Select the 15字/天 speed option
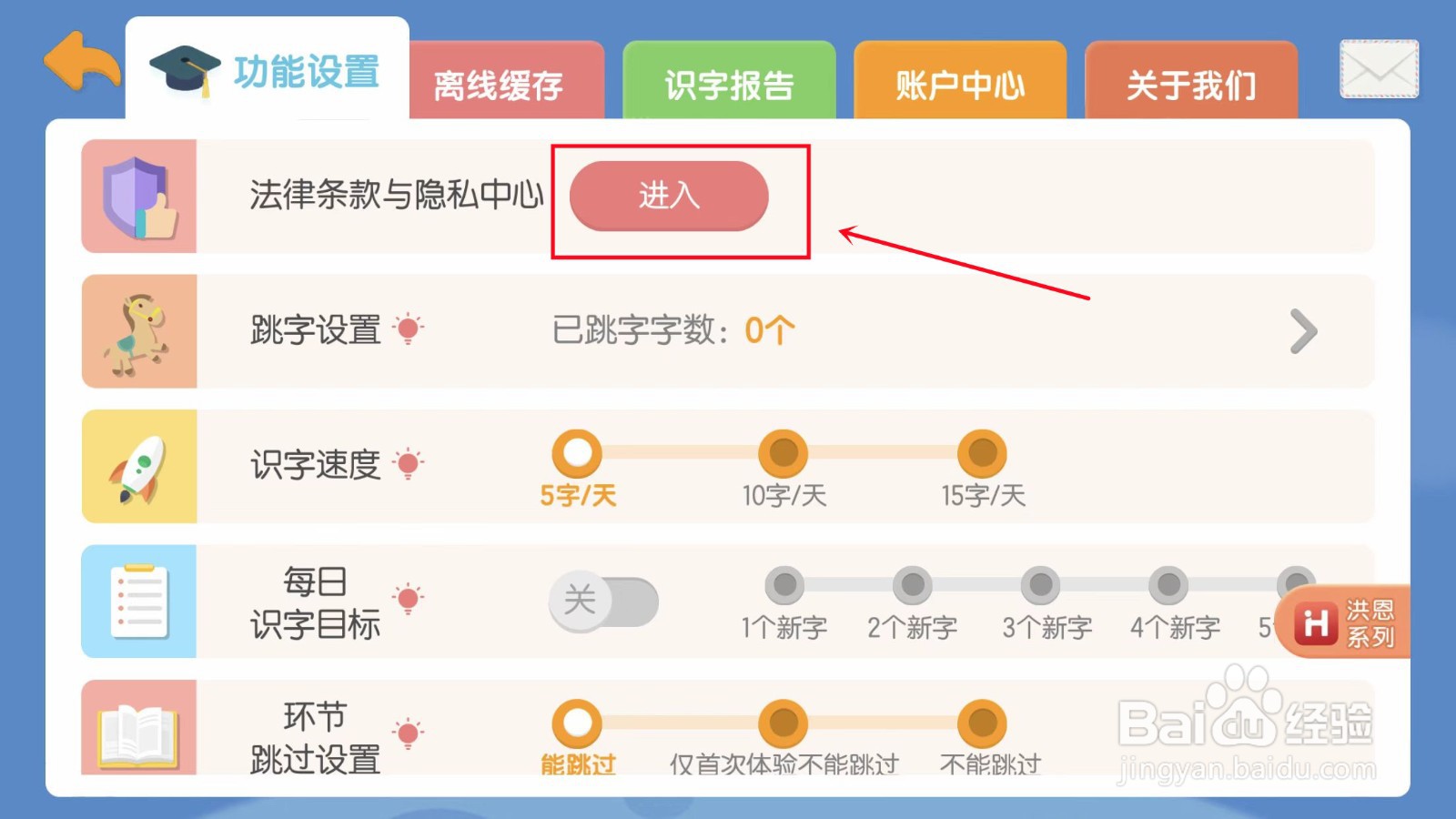The height and width of the screenshot is (819, 1456). [982, 453]
